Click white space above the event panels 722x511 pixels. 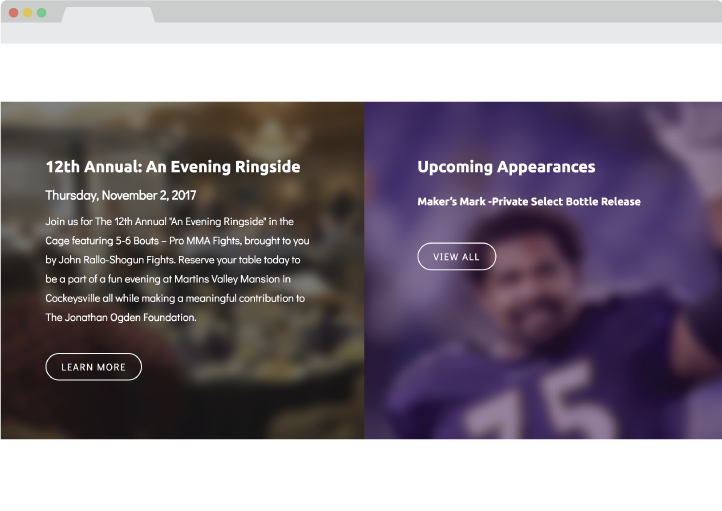pos(361,73)
